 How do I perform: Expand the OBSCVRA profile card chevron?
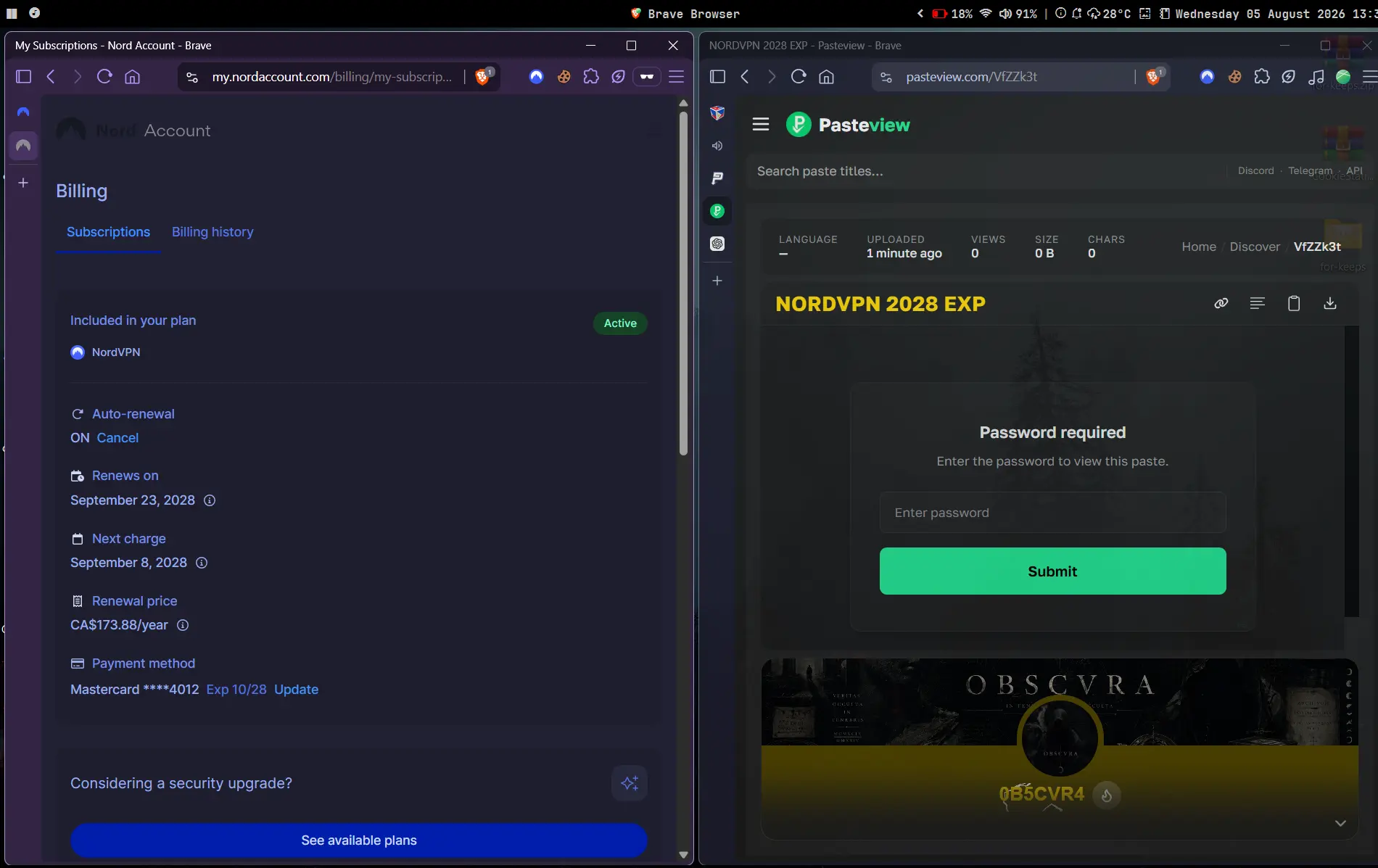tap(1340, 823)
